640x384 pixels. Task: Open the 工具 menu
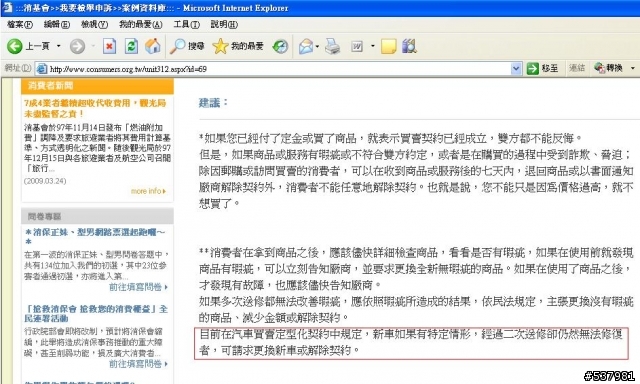[x=187, y=24]
